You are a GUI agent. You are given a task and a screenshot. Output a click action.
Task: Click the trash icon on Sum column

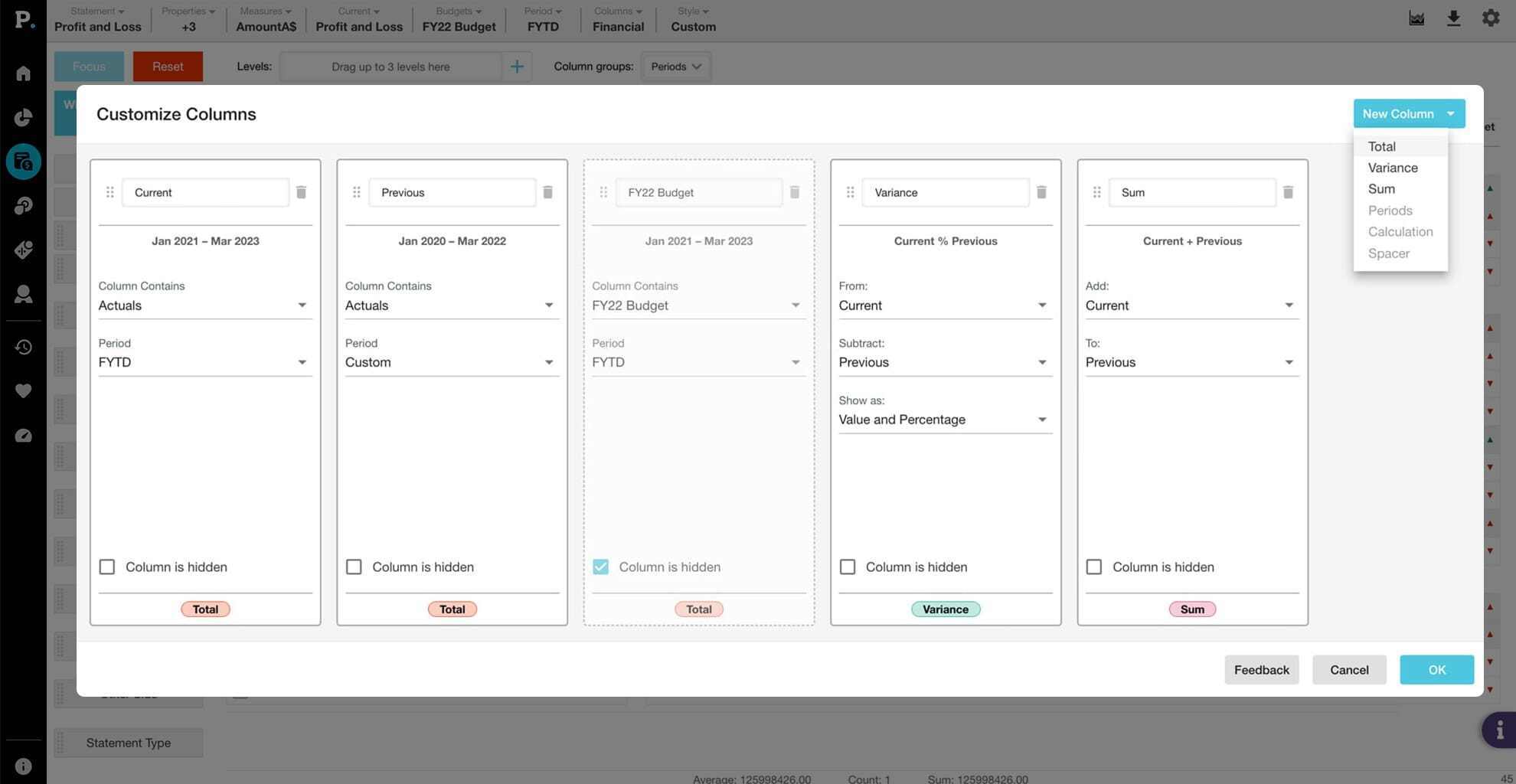click(1288, 192)
